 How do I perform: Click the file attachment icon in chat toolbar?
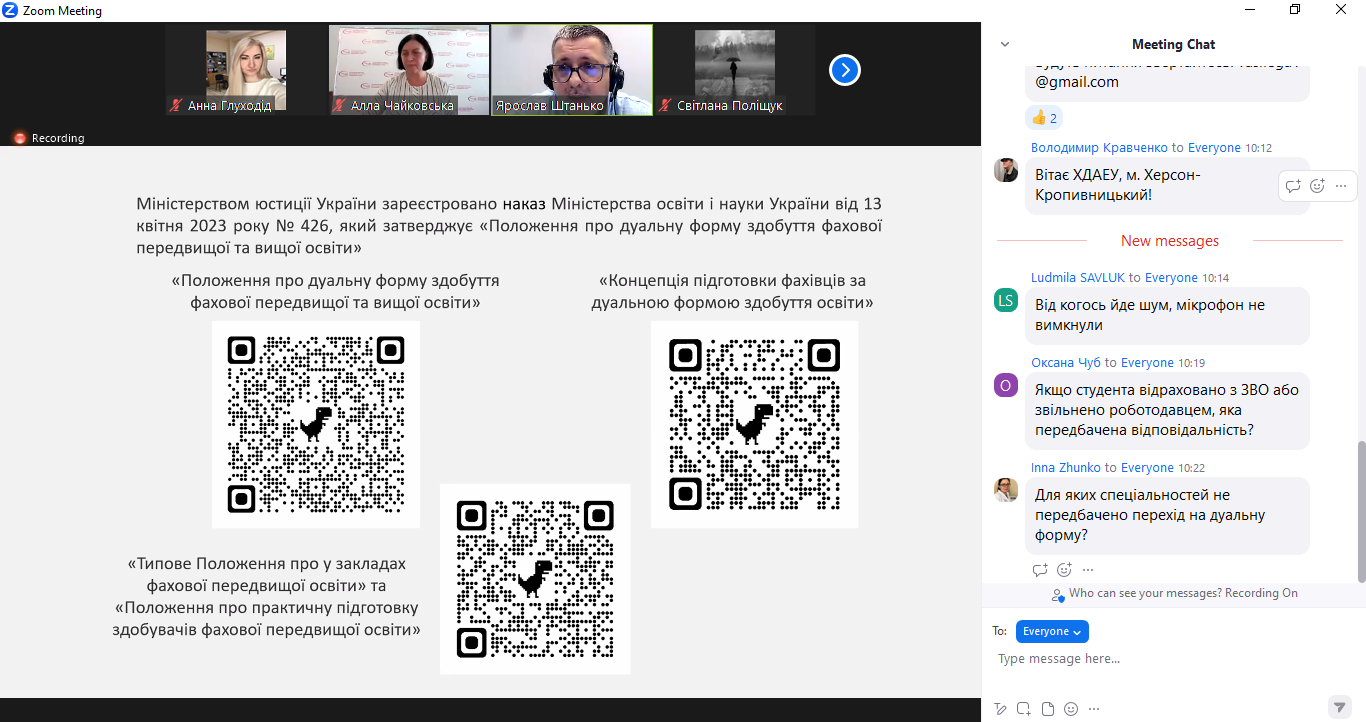click(1048, 709)
